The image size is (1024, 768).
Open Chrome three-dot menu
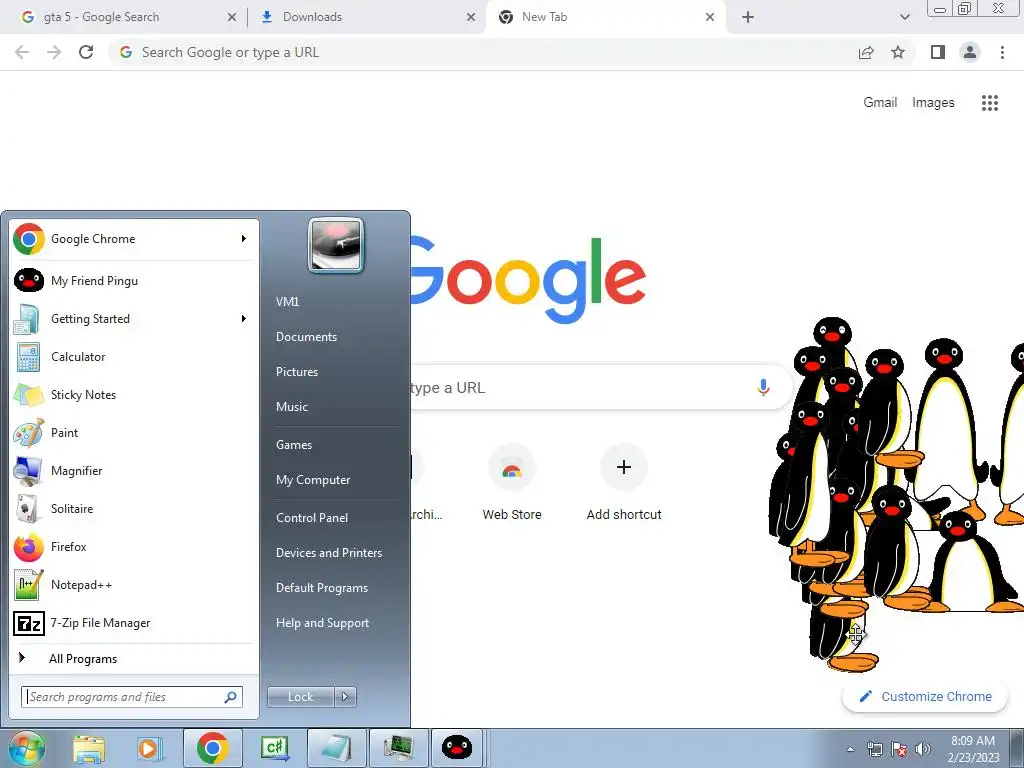click(1002, 52)
